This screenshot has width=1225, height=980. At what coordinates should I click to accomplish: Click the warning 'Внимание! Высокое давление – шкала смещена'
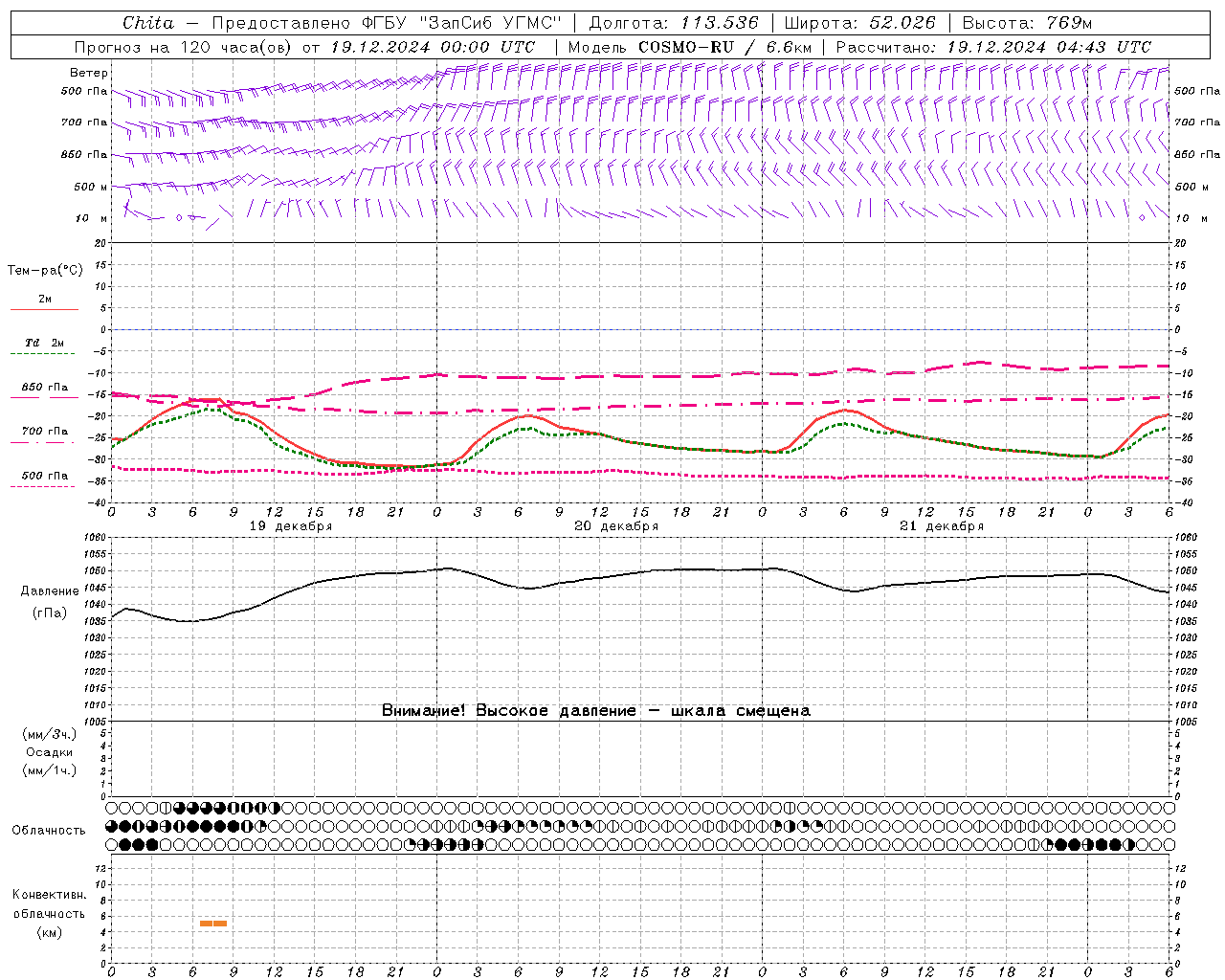click(x=595, y=711)
